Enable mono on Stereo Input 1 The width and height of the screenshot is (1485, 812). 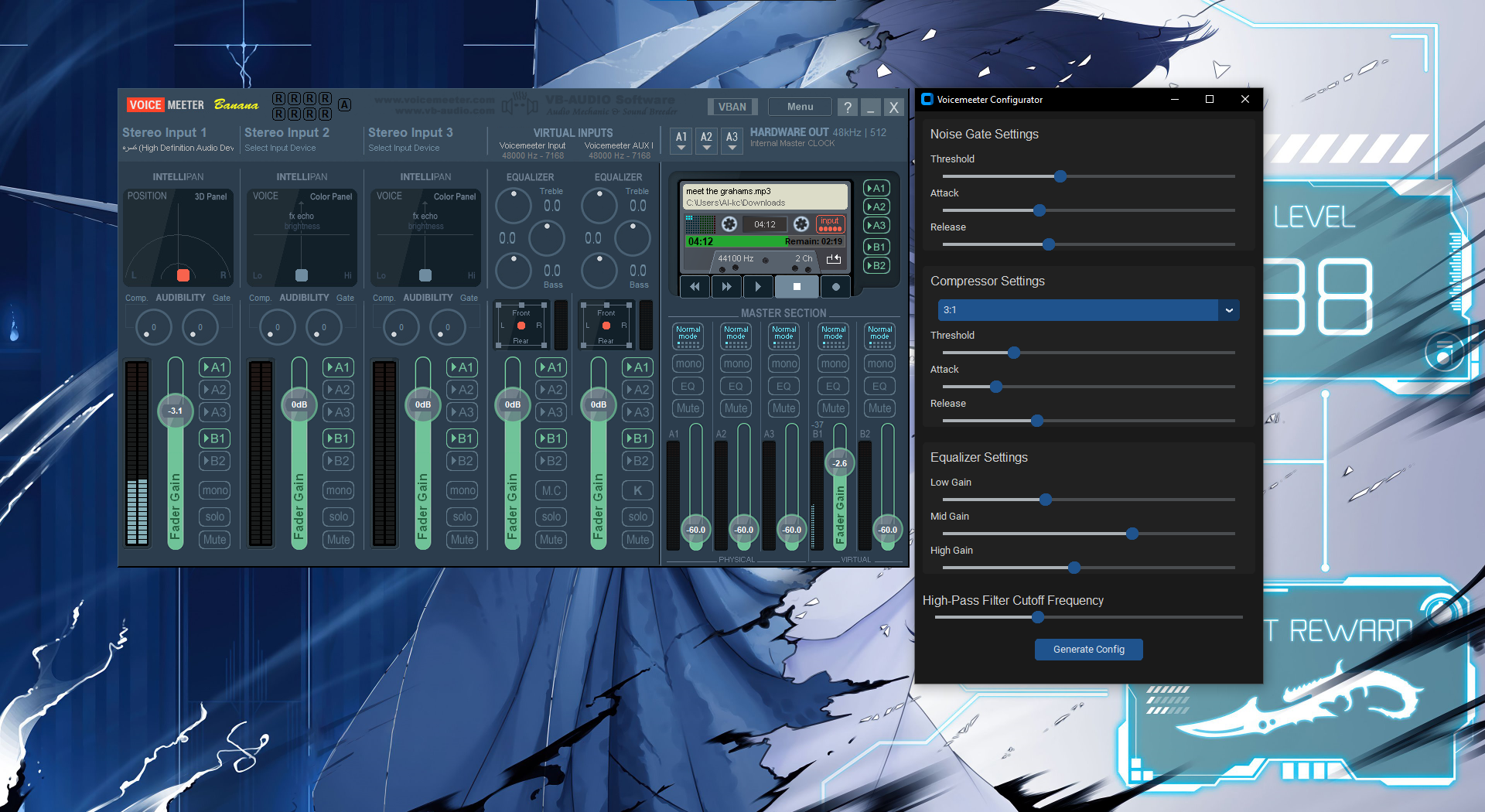tap(215, 490)
